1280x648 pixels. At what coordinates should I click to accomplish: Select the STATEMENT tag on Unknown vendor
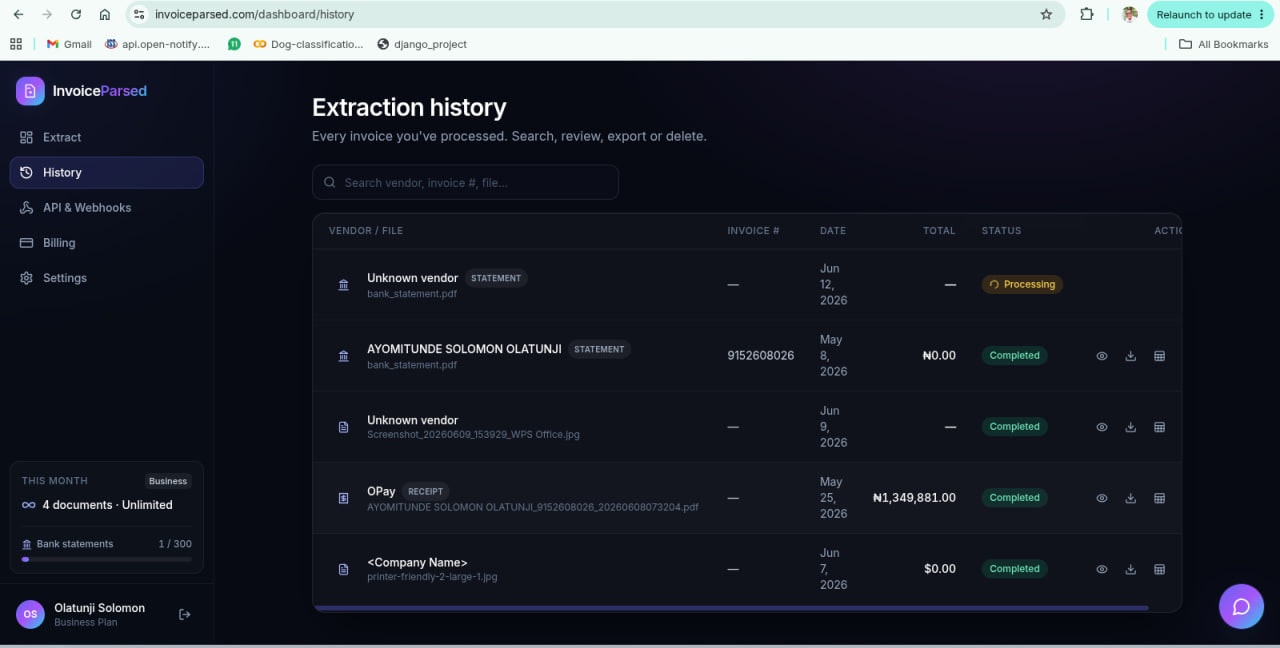point(496,278)
